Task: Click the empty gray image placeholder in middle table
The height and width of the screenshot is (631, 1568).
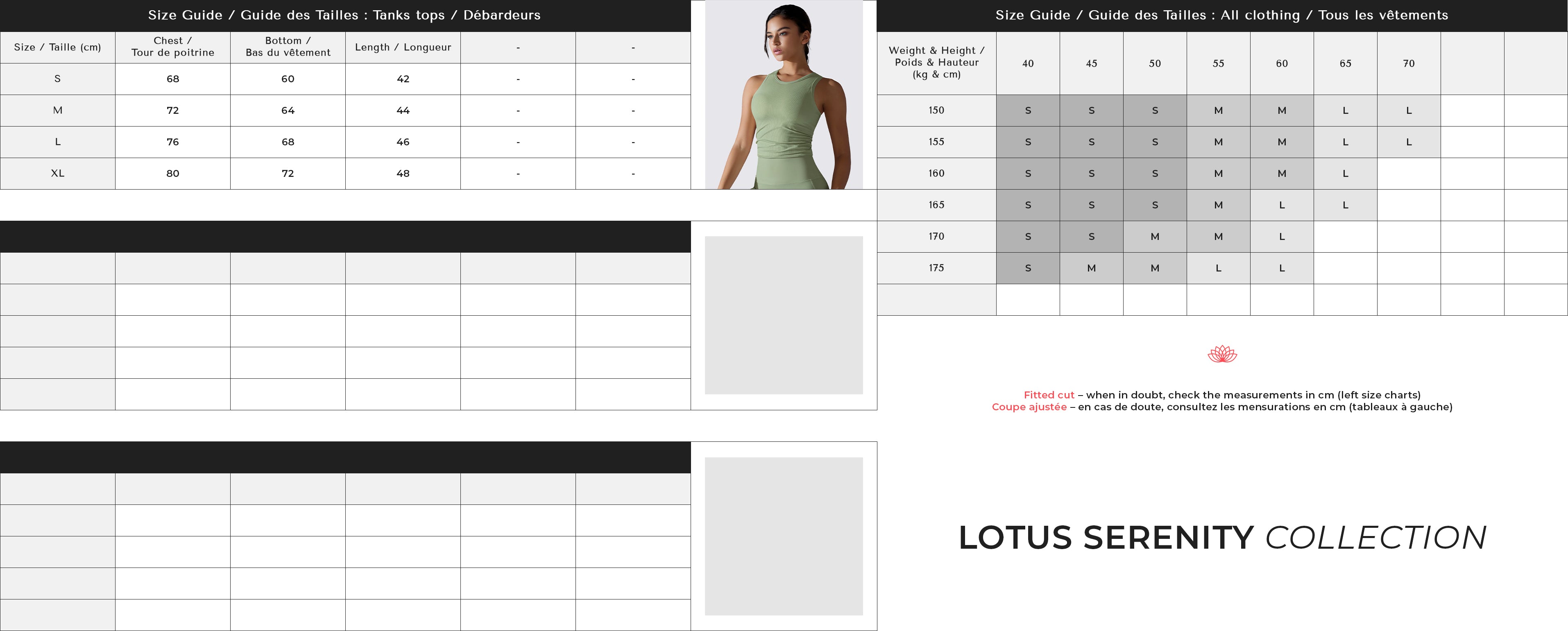Action: tap(784, 315)
